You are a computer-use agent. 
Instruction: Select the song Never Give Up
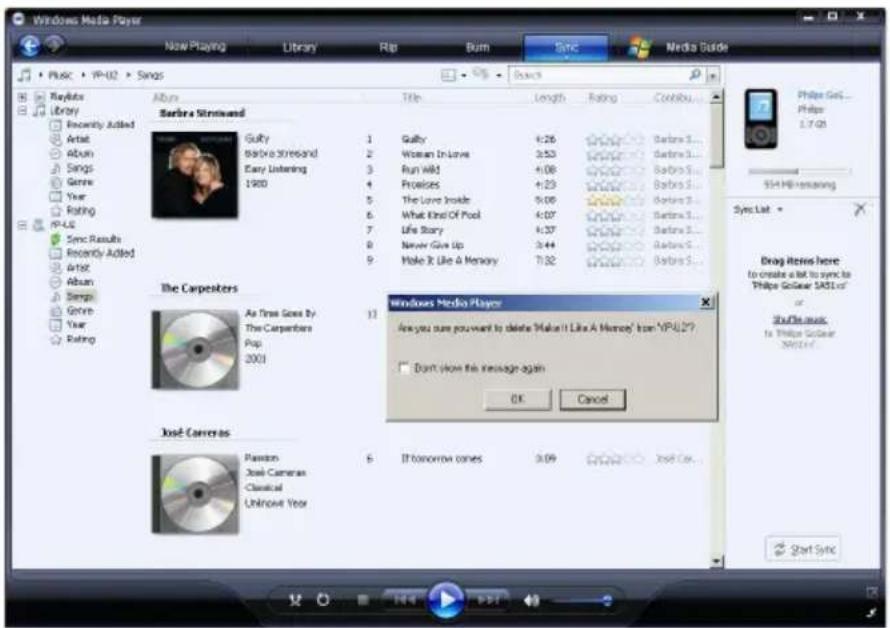433,245
